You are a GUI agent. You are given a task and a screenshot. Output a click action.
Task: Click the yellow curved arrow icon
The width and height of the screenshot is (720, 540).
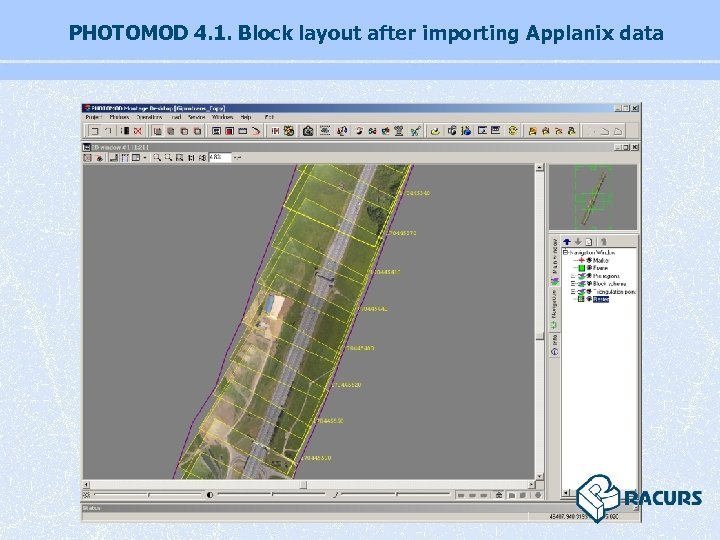pos(435,131)
